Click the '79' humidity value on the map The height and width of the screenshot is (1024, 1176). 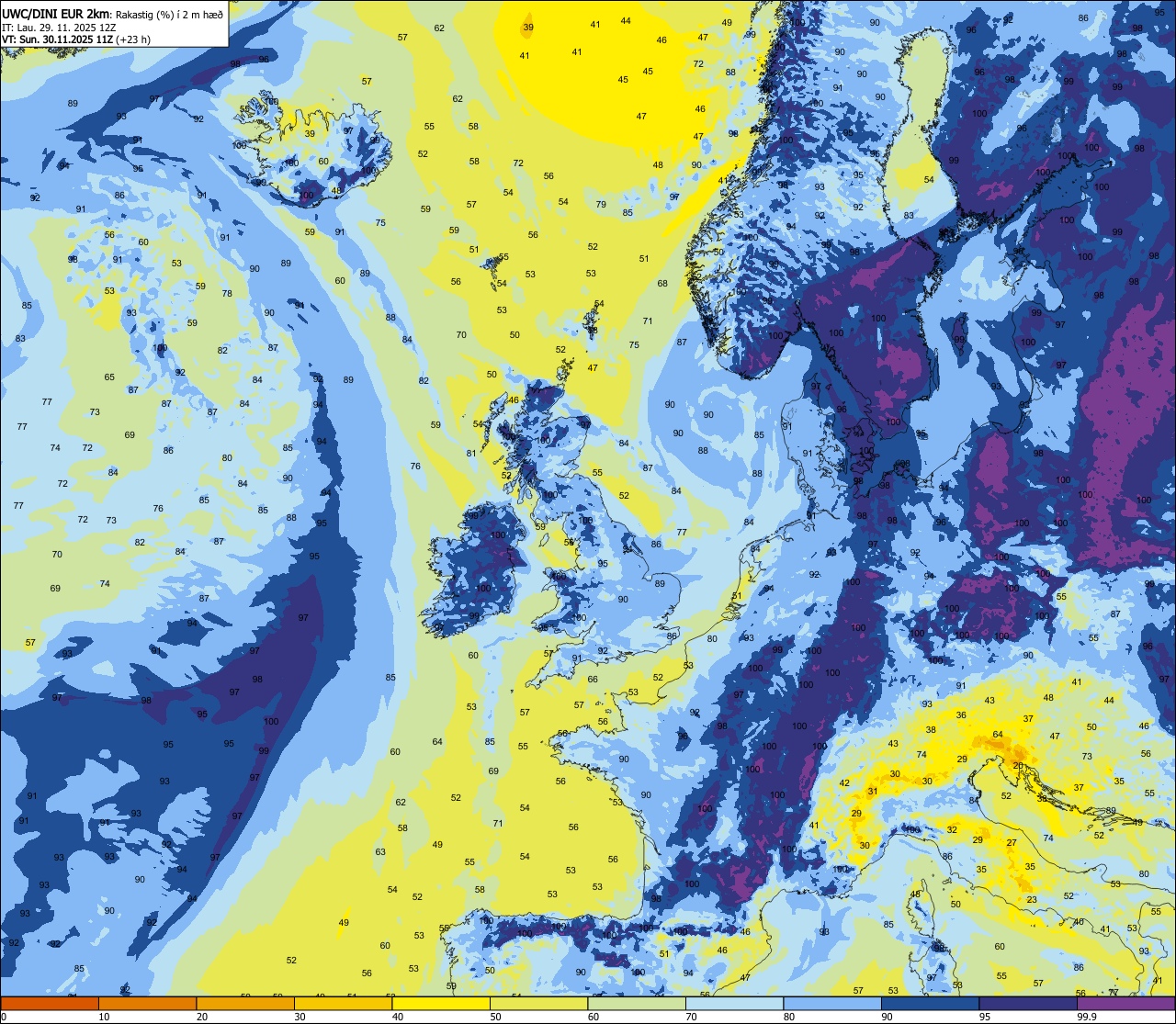[x=601, y=204]
